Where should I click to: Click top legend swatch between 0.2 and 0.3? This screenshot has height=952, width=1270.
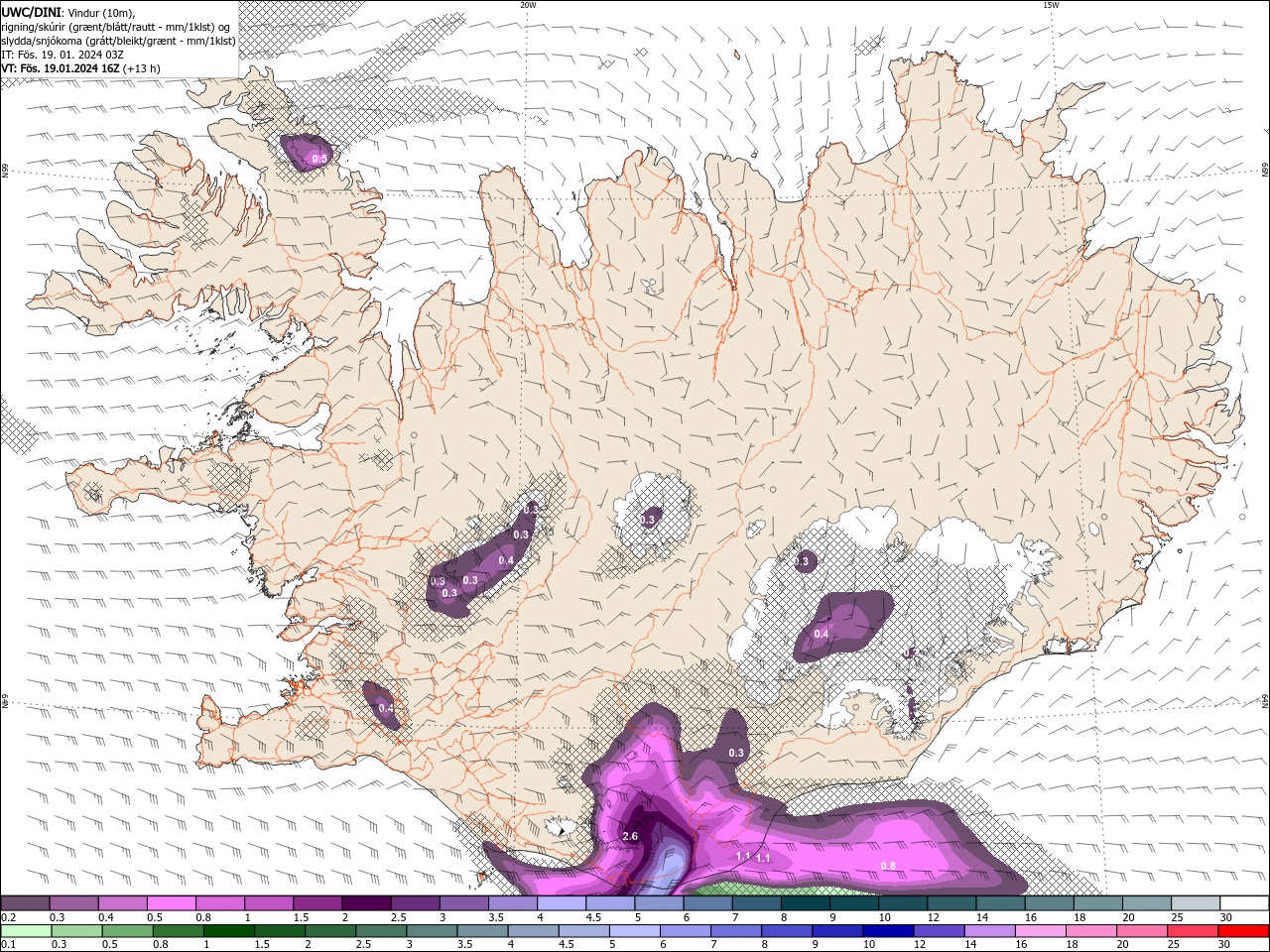tap(25, 903)
